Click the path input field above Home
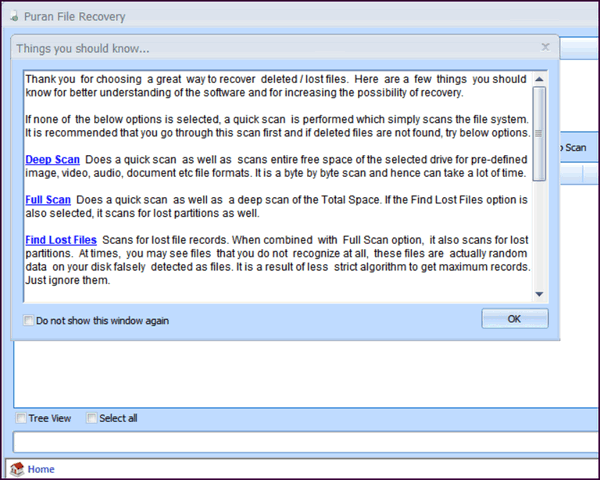This screenshot has width=600, height=480. pyautogui.click(x=306, y=442)
